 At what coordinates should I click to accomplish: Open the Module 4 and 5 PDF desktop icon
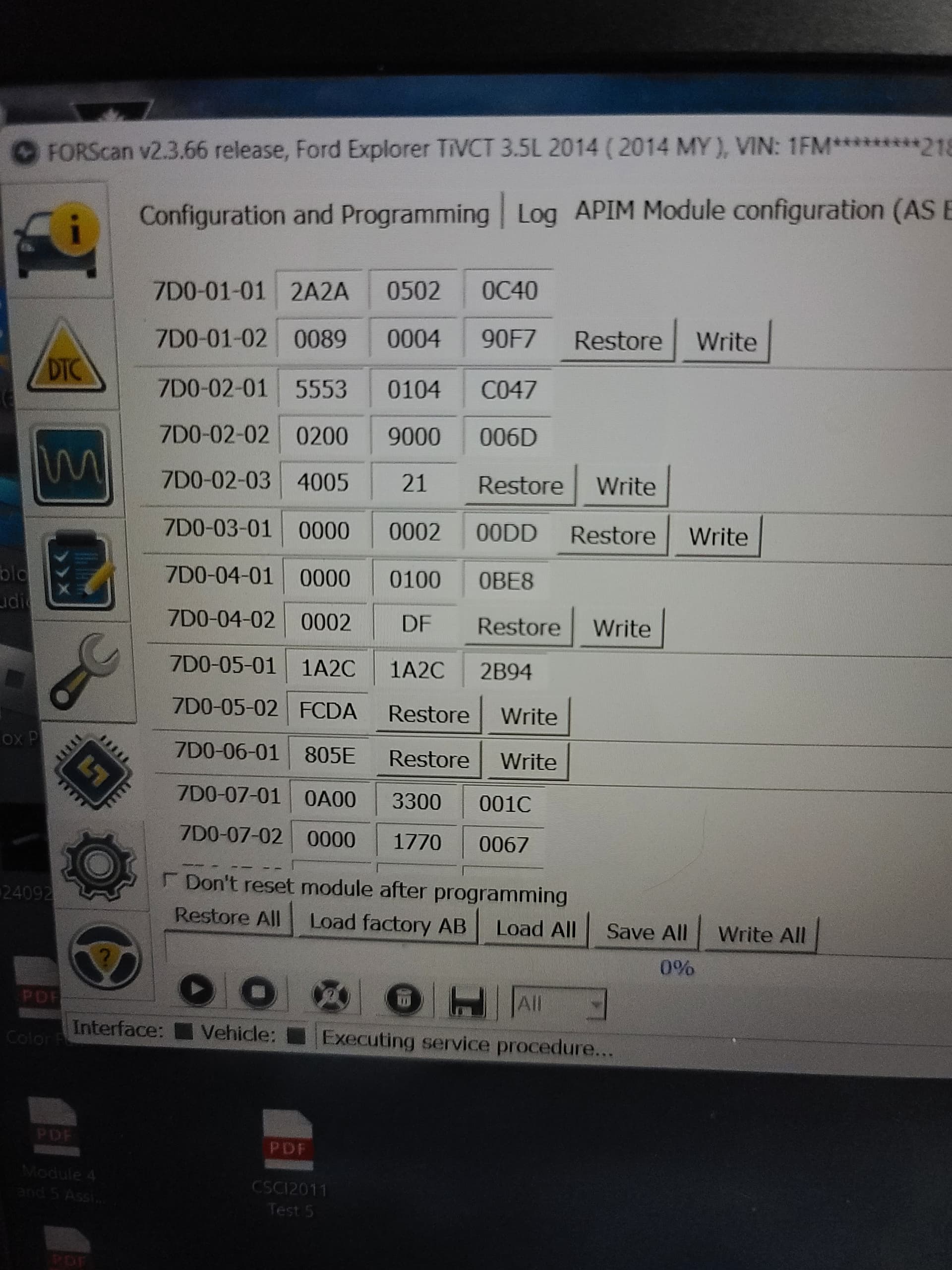pyautogui.click(x=56, y=1149)
